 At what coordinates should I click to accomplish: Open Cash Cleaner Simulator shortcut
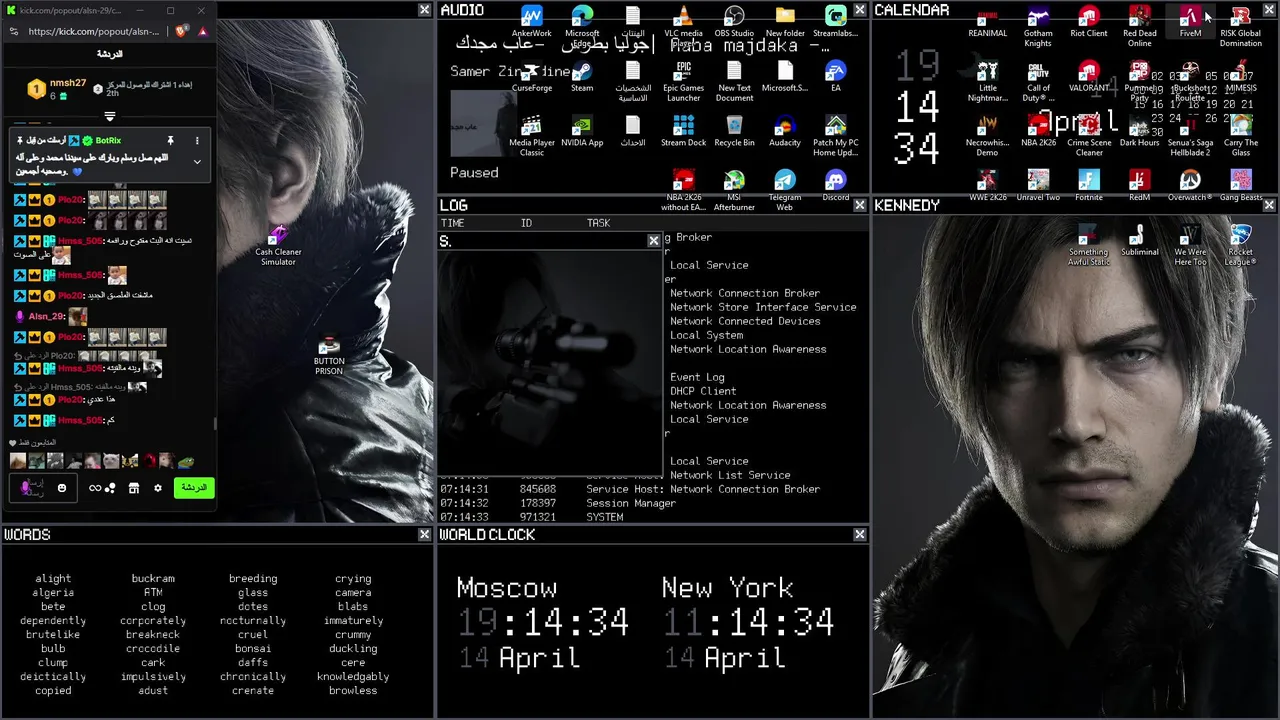click(x=278, y=244)
